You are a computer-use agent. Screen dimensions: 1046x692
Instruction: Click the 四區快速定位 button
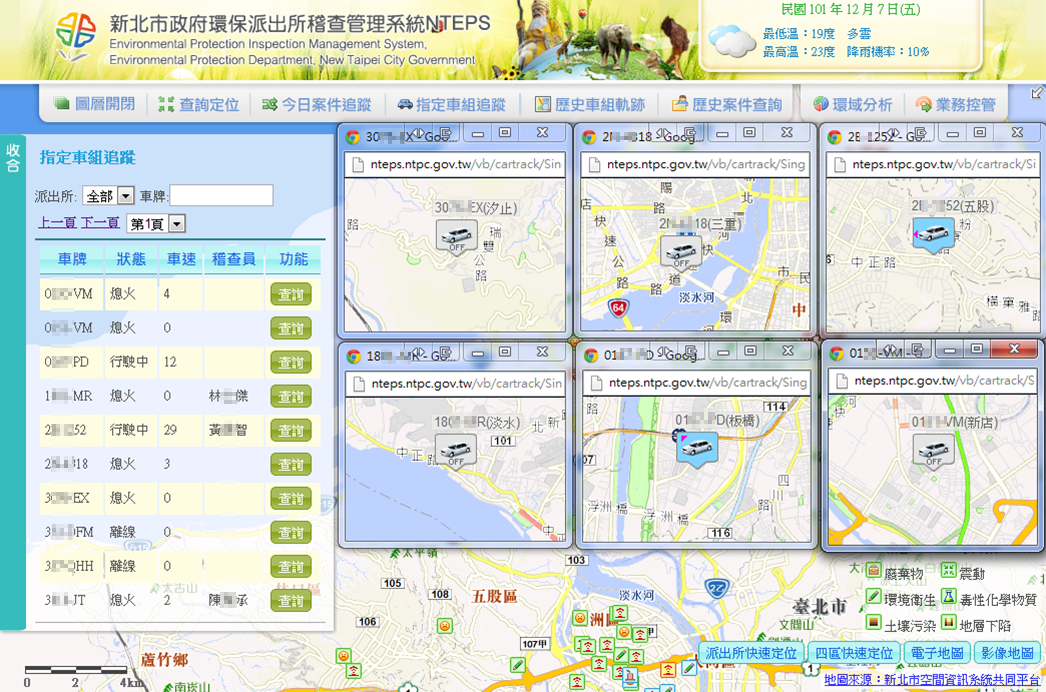pyautogui.click(x=854, y=653)
